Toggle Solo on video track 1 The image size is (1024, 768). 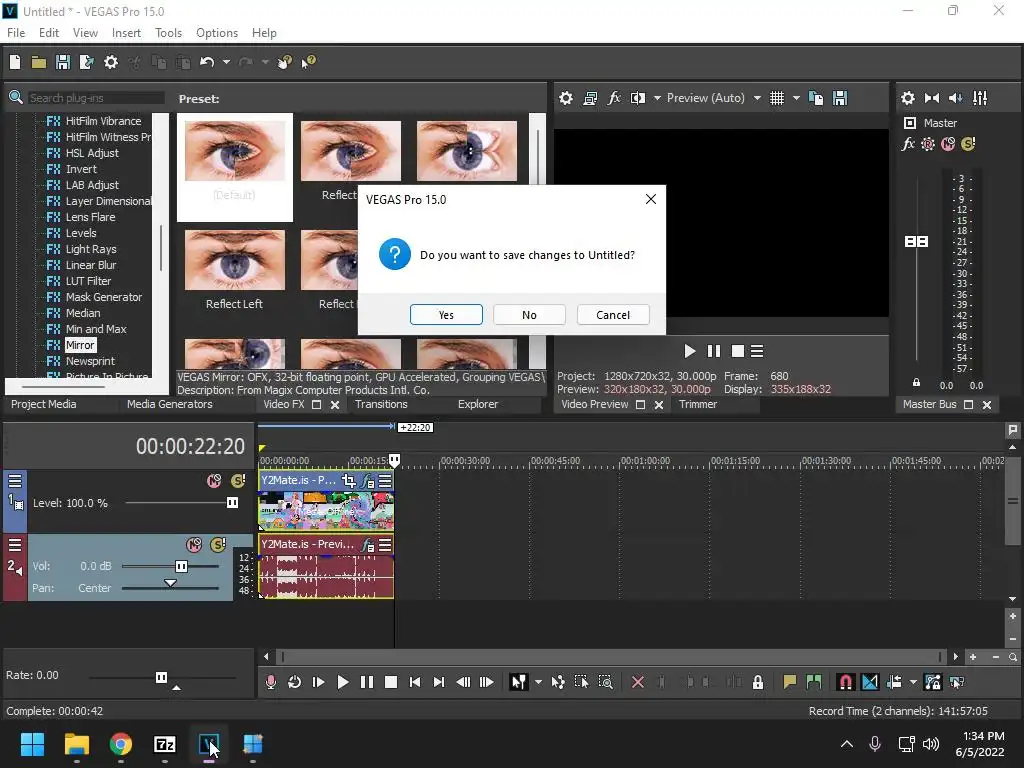click(x=238, y=481)
